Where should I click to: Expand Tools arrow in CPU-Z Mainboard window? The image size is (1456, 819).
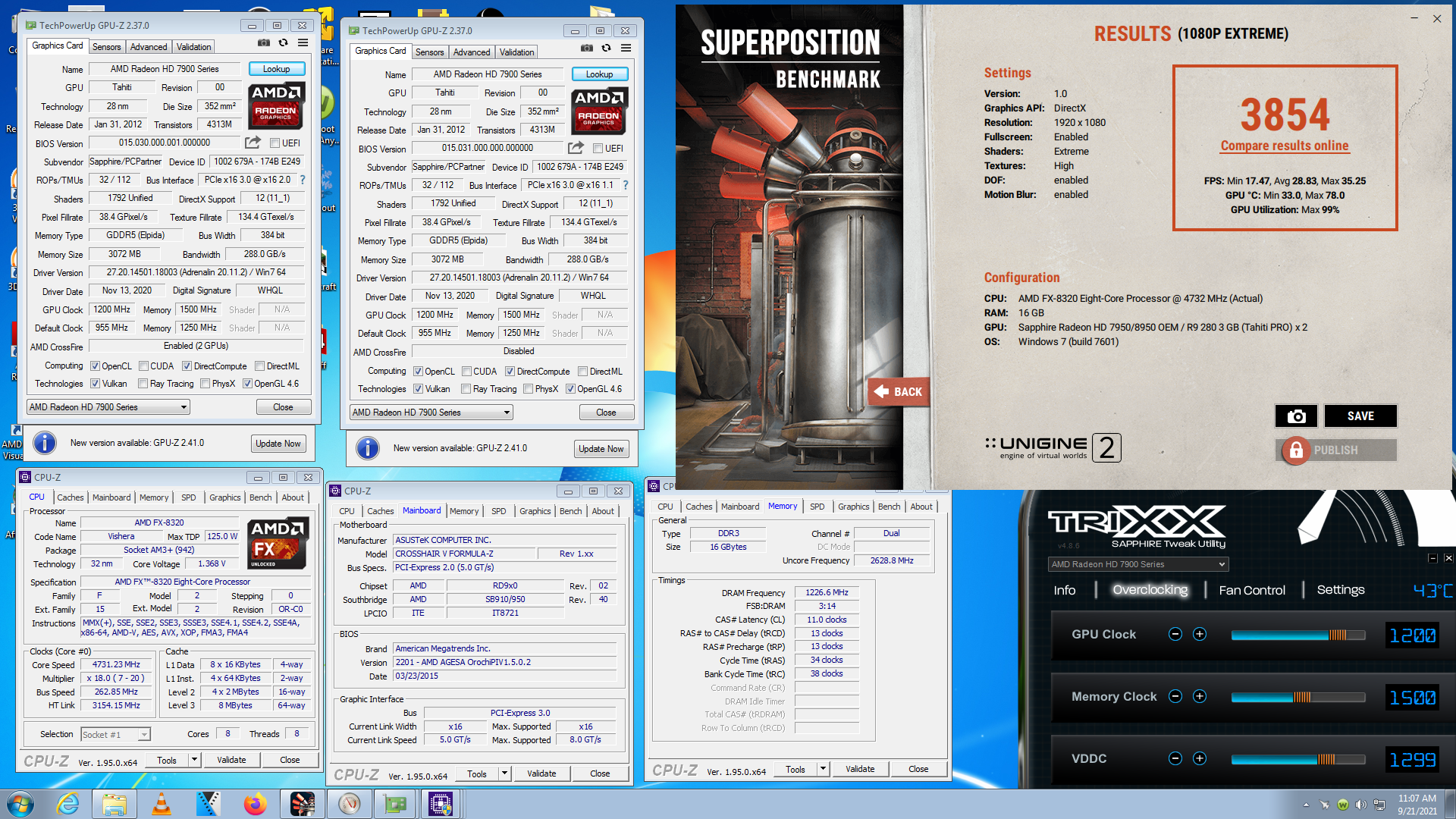[504, 773]
